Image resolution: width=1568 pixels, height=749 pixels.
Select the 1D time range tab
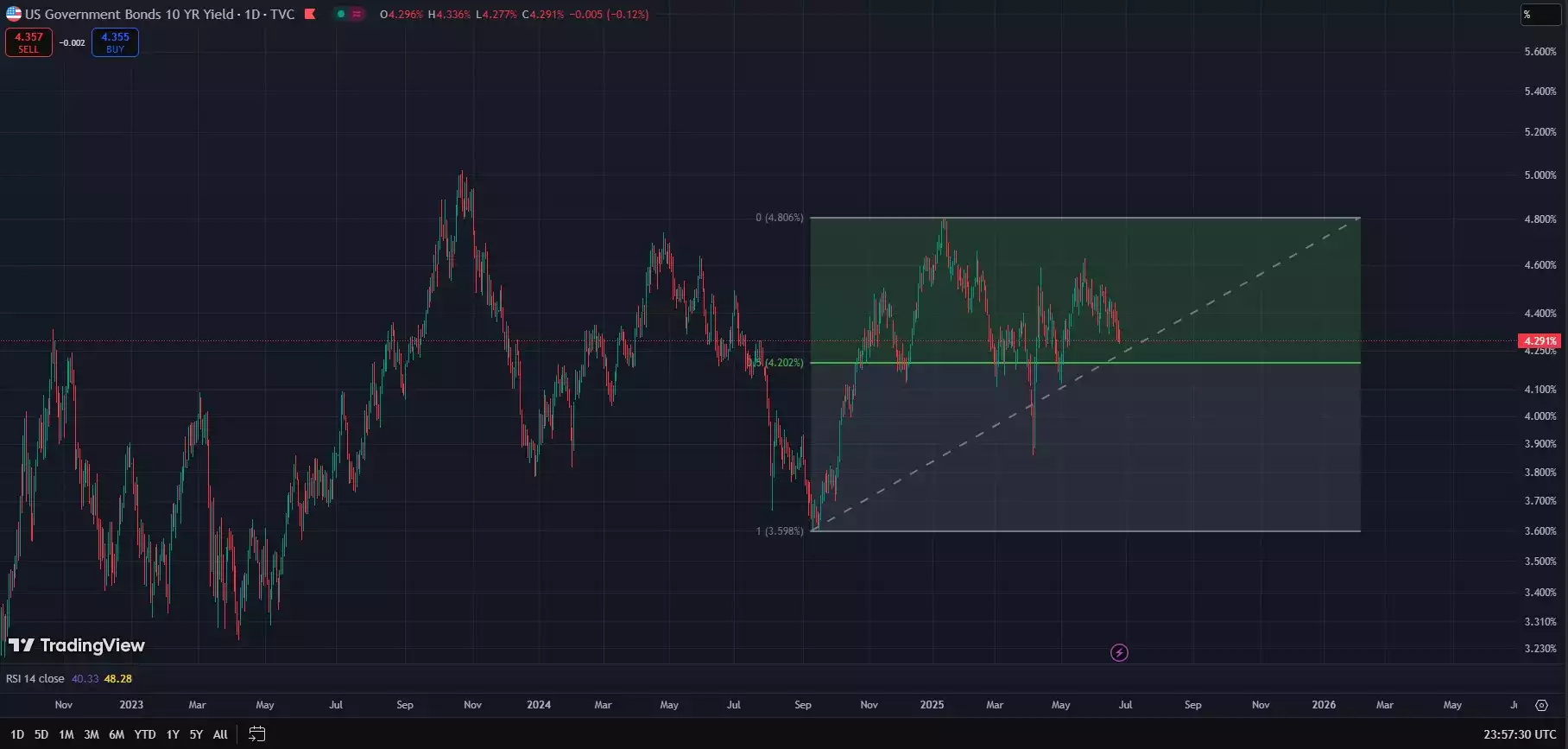[17, 734]
